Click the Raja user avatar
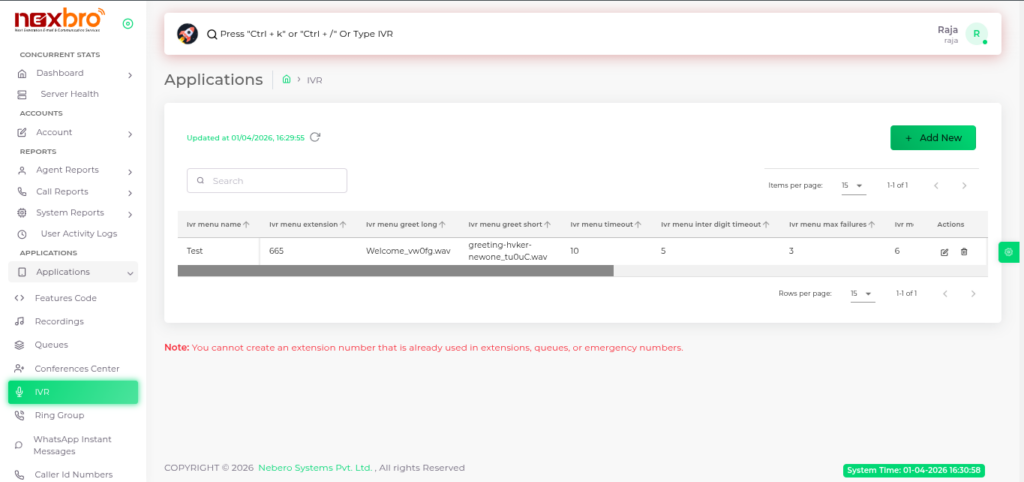1024x482 pixels. click(x=976, y=34)
